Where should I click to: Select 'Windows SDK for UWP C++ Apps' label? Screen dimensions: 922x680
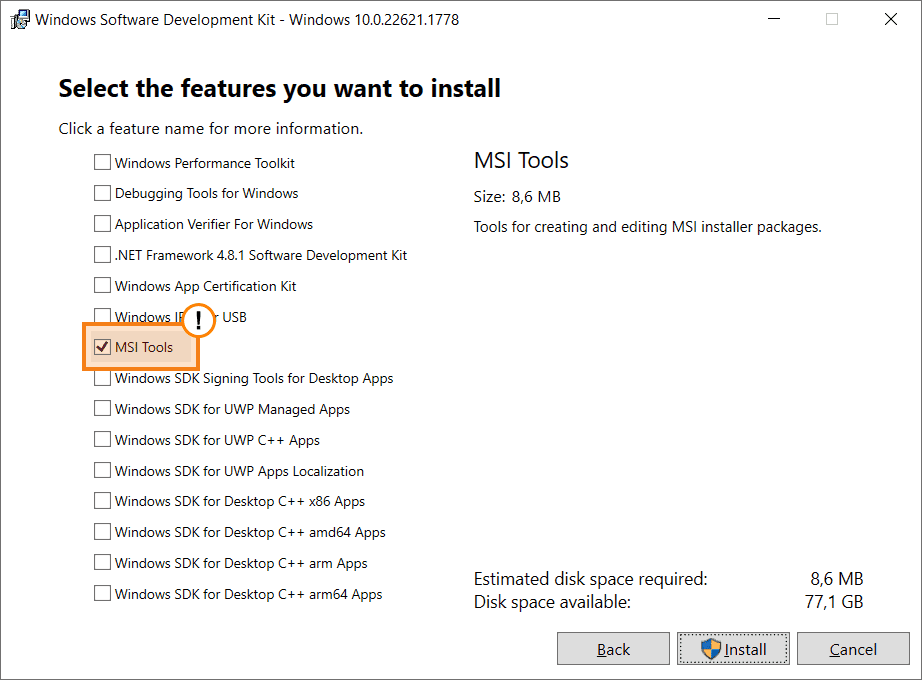218,441
